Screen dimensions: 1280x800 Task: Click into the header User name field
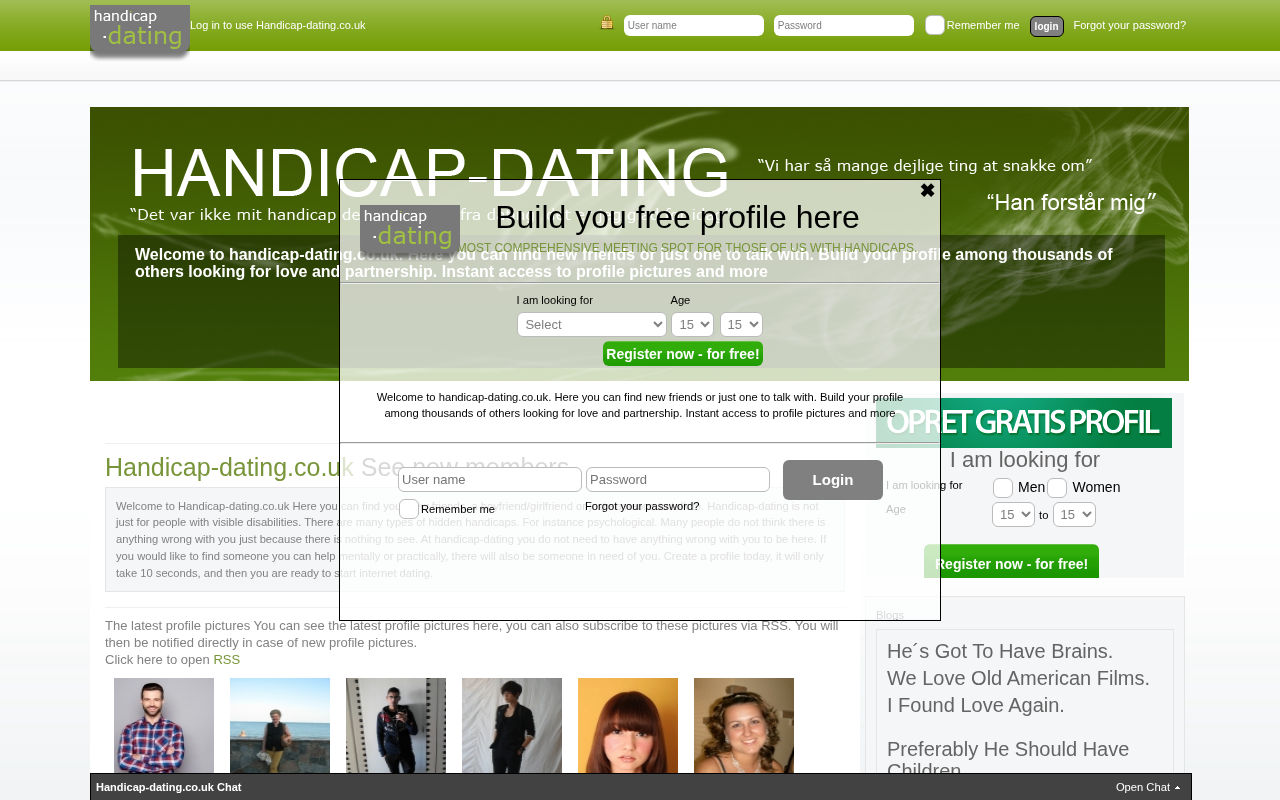click(694, 25)
